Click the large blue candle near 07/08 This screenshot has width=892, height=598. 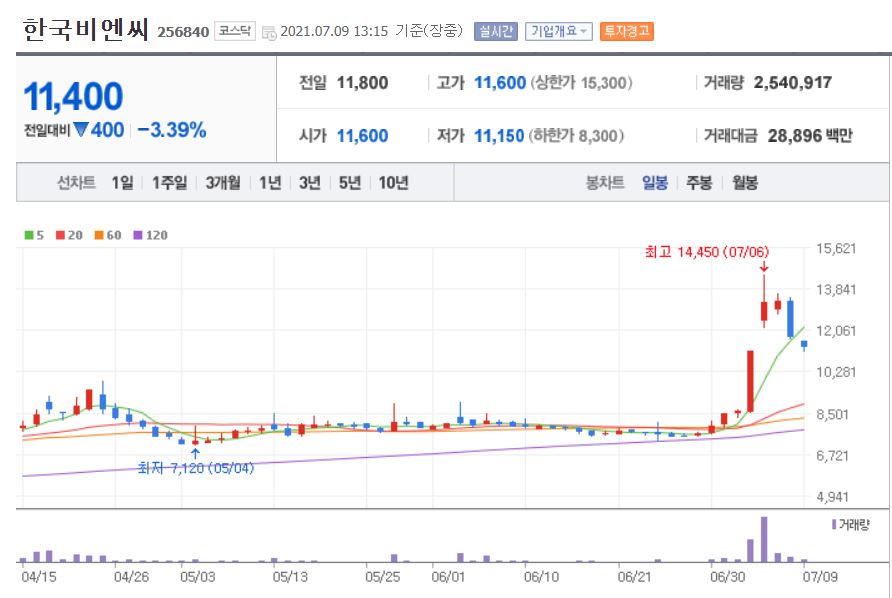(x=790, y=319)
